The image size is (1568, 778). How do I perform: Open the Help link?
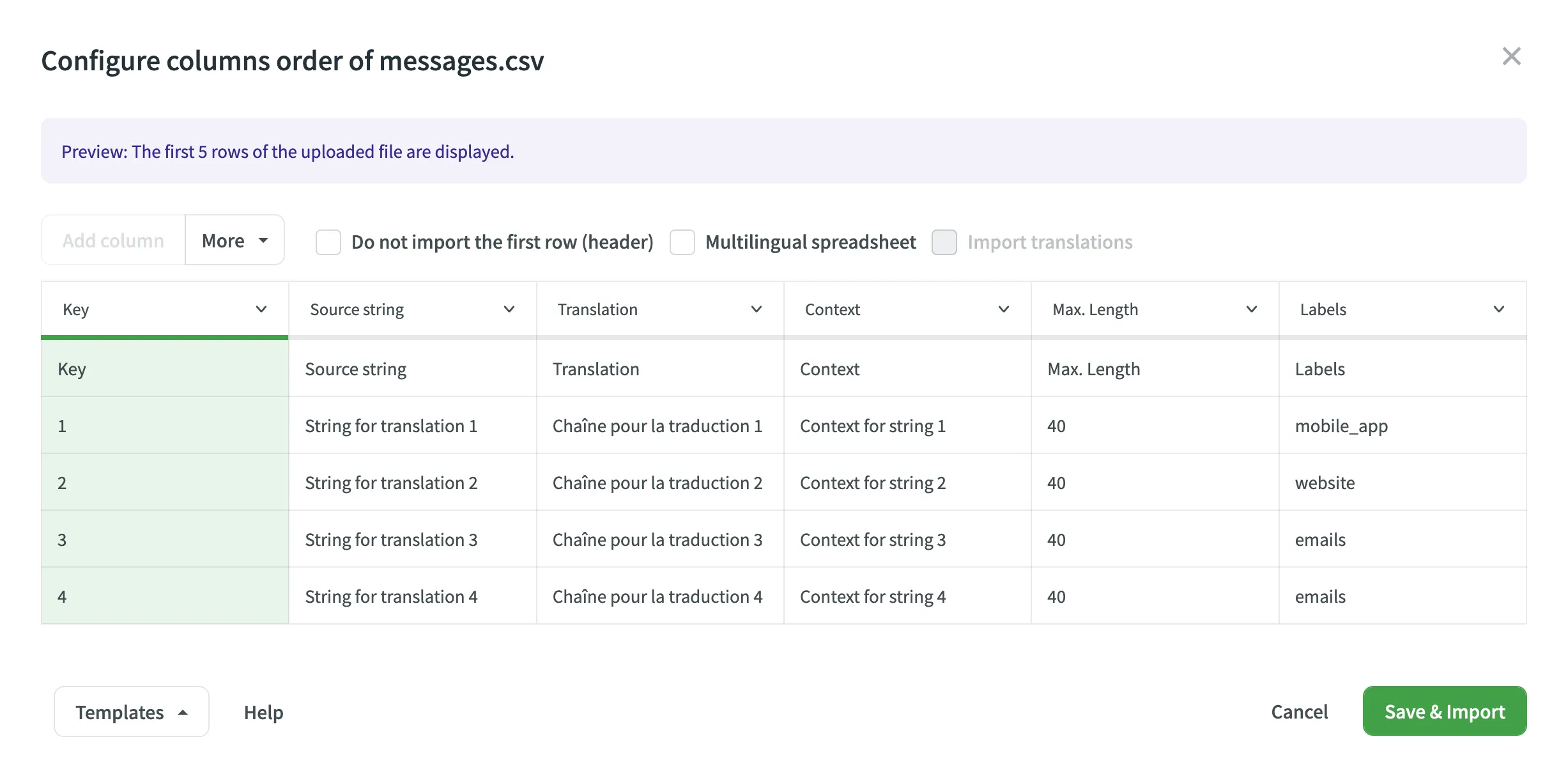tap(263, 712)
